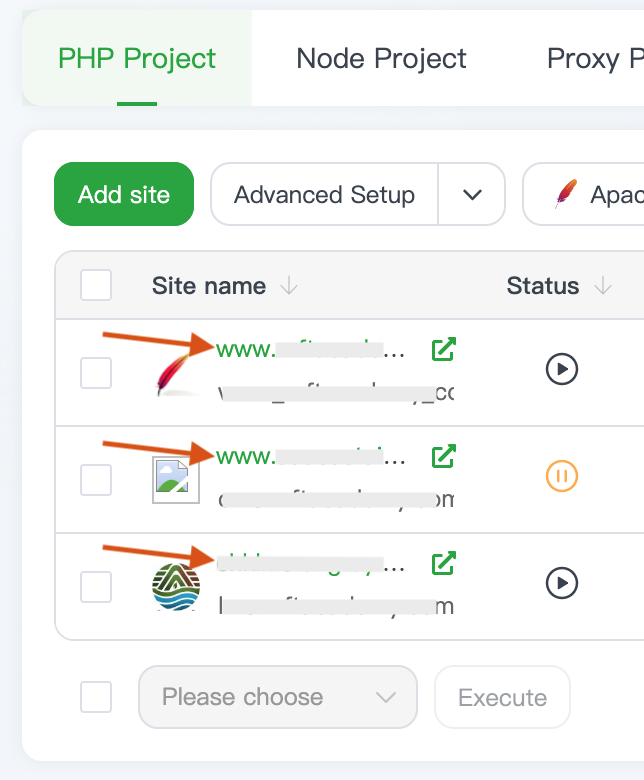Click the green Add site button
Image resolution: width=644 pixels, height=780 pixels.
[x=124, y=194]
